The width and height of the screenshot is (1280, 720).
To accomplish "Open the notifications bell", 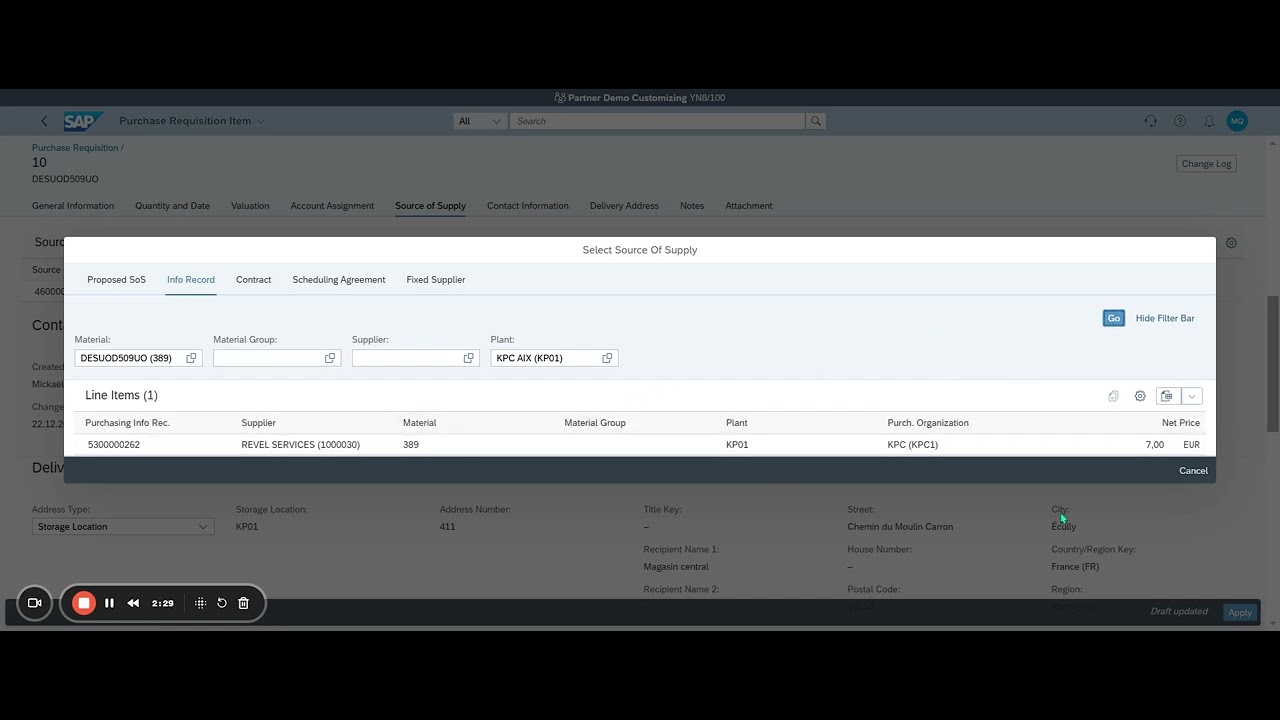I will [1209, 121].
